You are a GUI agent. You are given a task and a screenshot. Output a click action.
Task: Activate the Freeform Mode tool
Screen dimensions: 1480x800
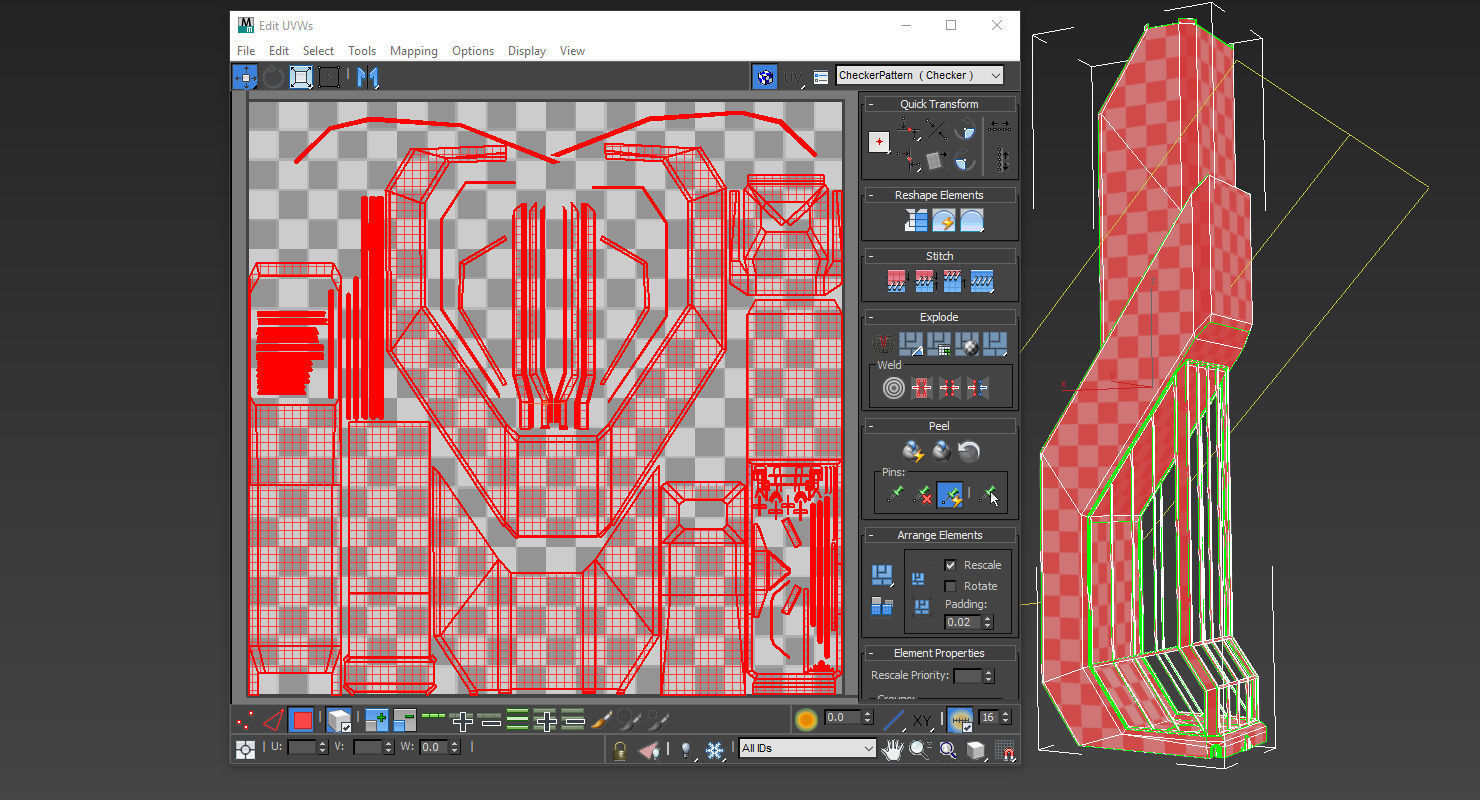tap(329, 77)
